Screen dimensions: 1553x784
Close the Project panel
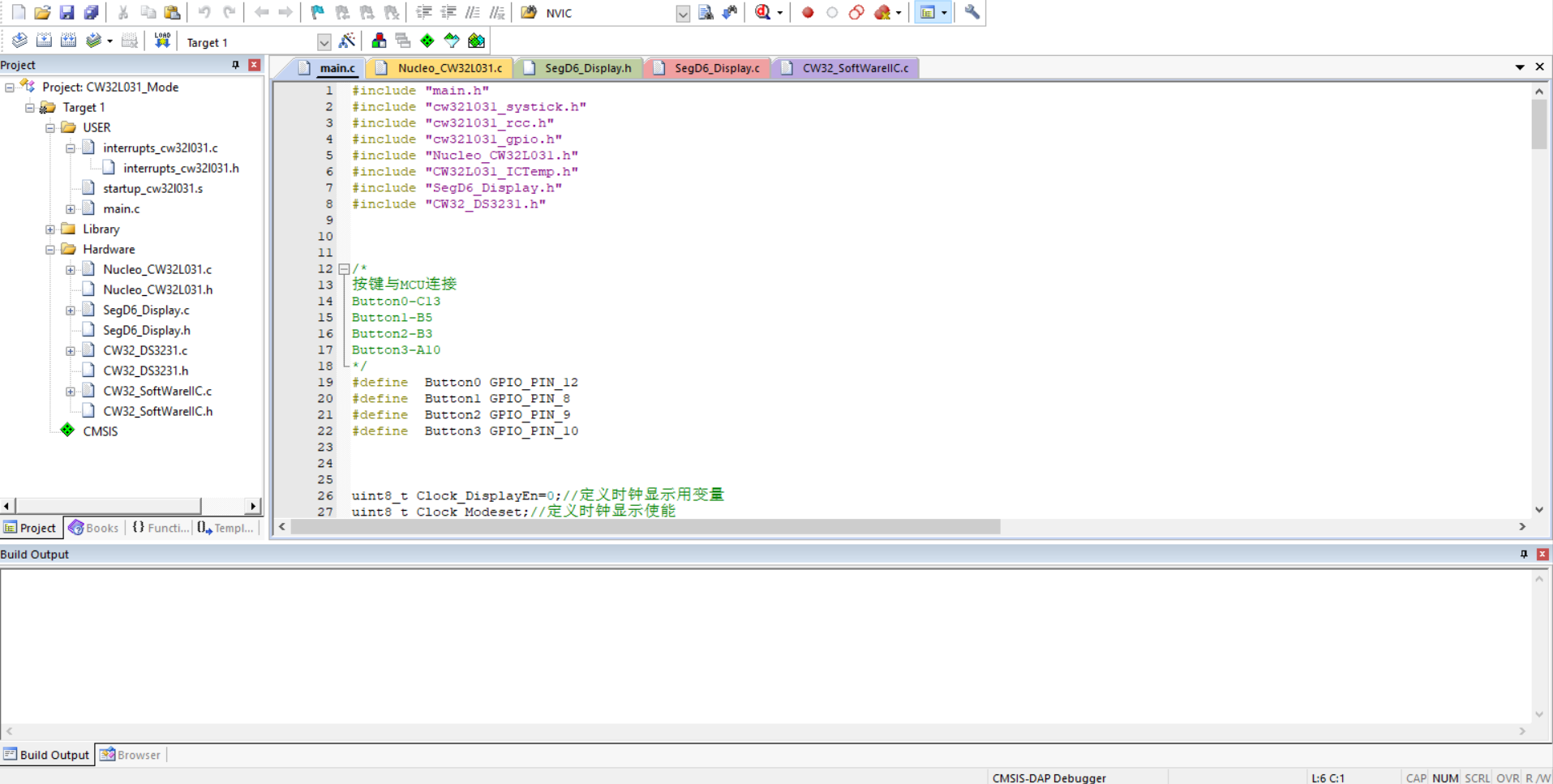click(255, 65)
